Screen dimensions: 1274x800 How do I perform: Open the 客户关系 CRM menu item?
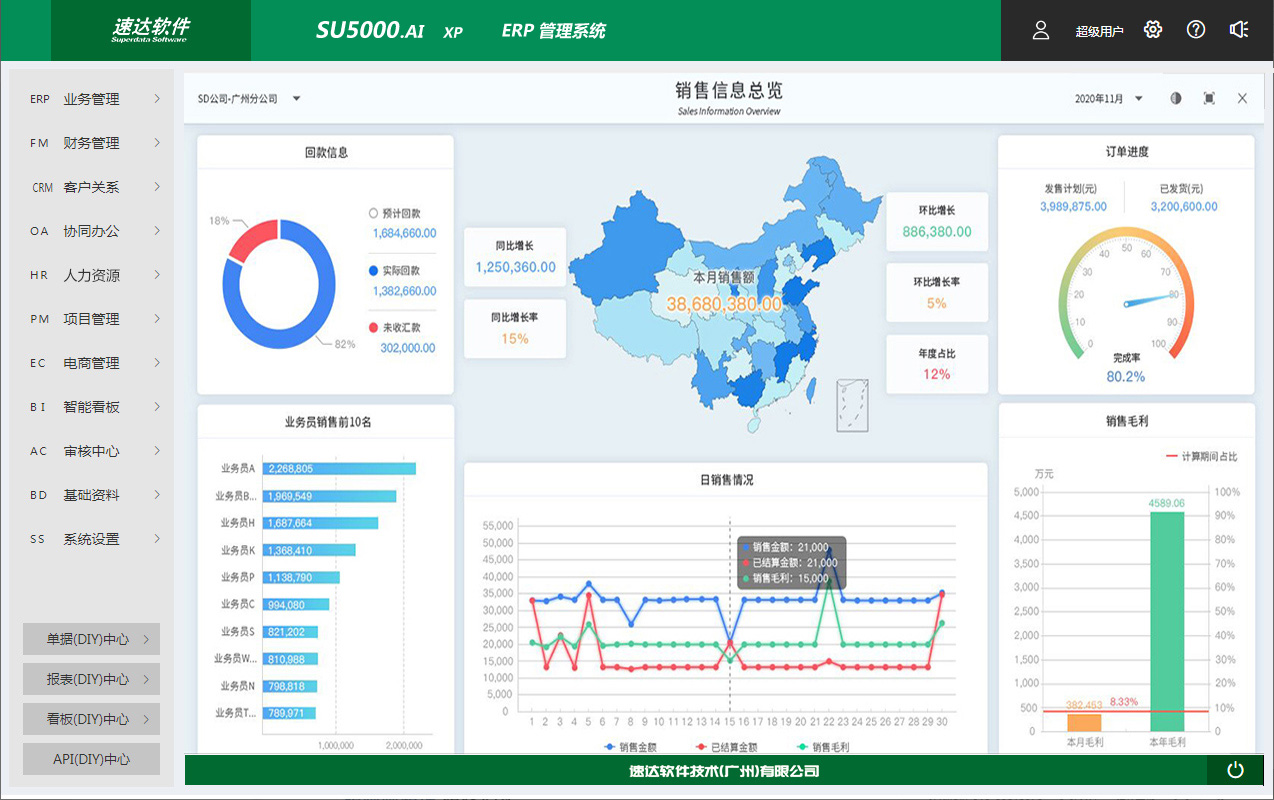pos(91,187)
